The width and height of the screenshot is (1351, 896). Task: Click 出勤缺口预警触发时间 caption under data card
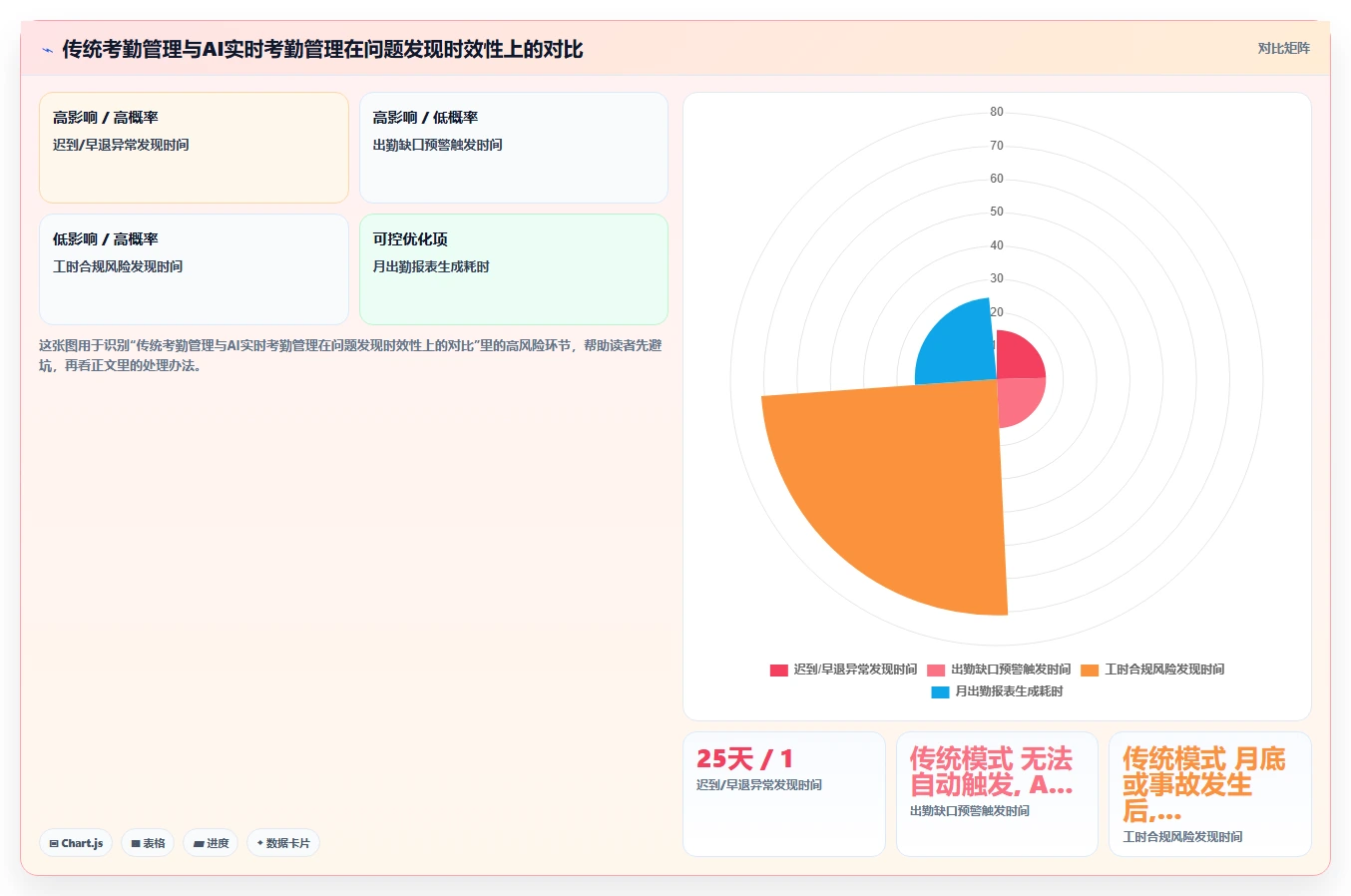pos(970,811)
